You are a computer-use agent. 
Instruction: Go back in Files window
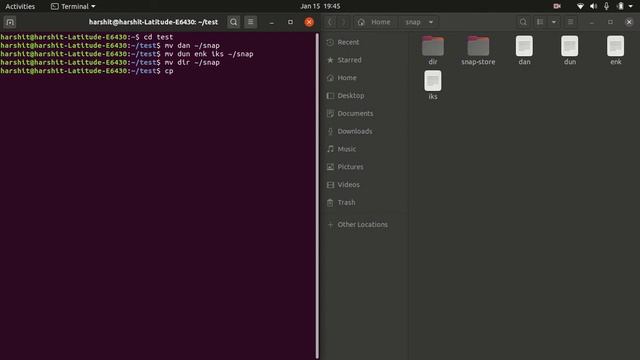[x=331, y=22]
